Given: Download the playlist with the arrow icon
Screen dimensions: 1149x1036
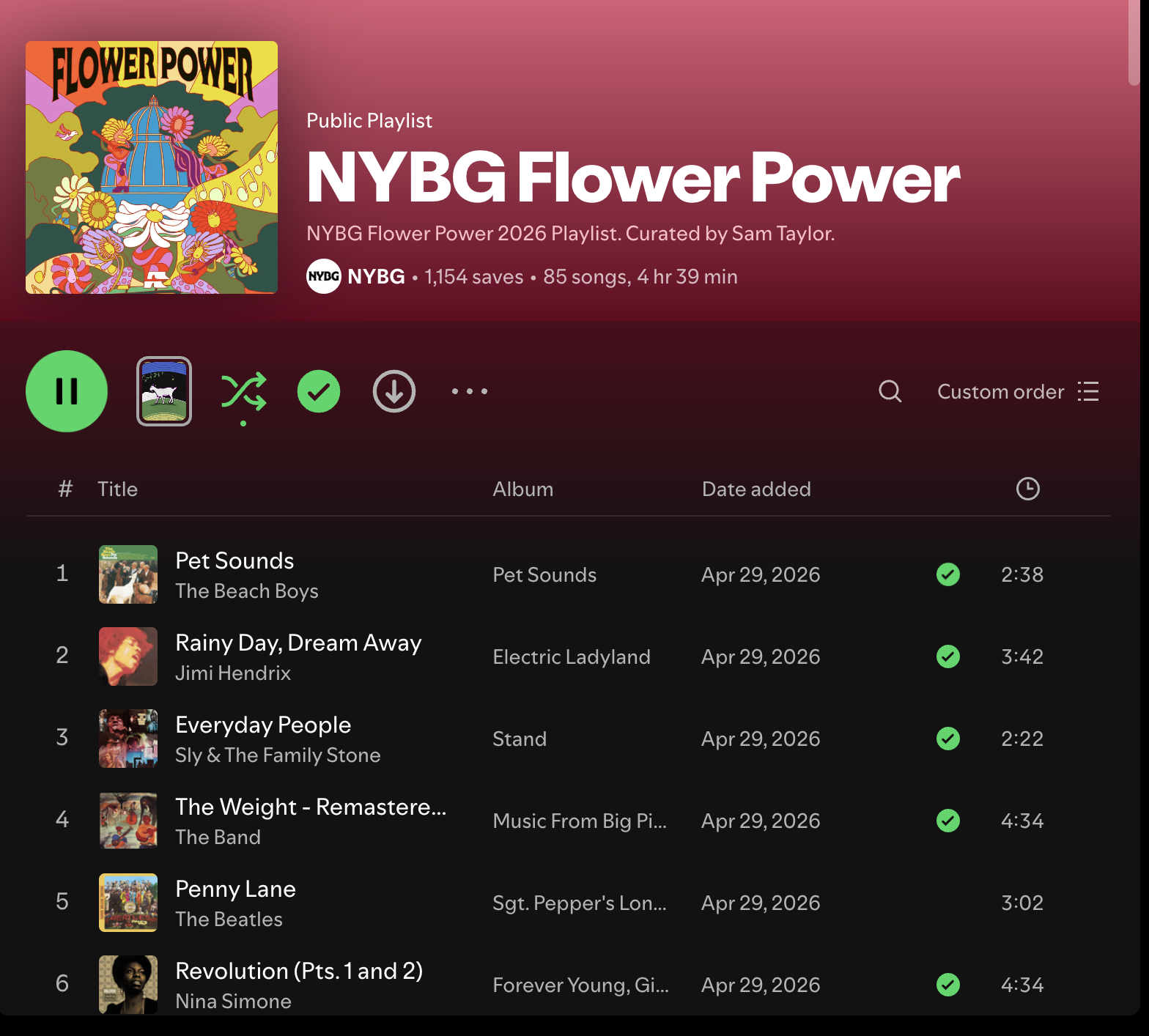Looking at the screenshot, I should (x=394, y=391).
